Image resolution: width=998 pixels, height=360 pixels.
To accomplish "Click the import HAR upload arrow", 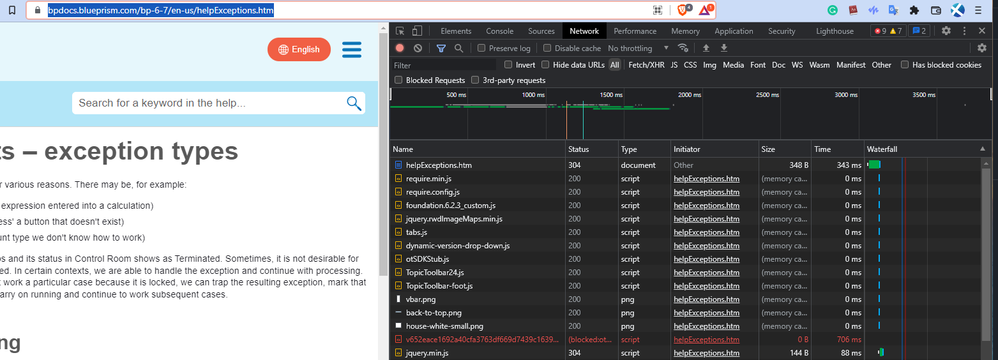I will coord(706,48).
